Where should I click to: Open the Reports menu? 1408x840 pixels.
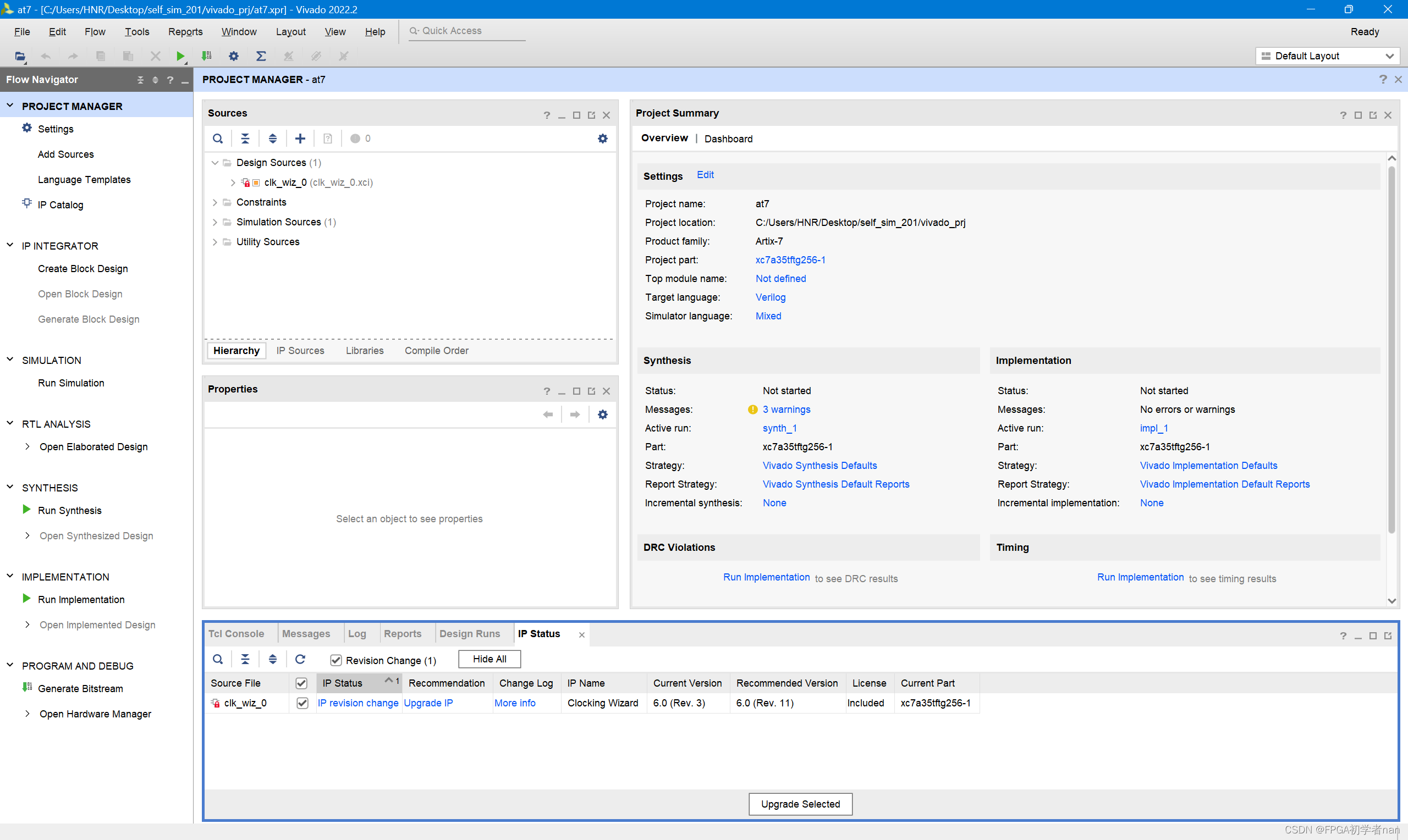185,32
